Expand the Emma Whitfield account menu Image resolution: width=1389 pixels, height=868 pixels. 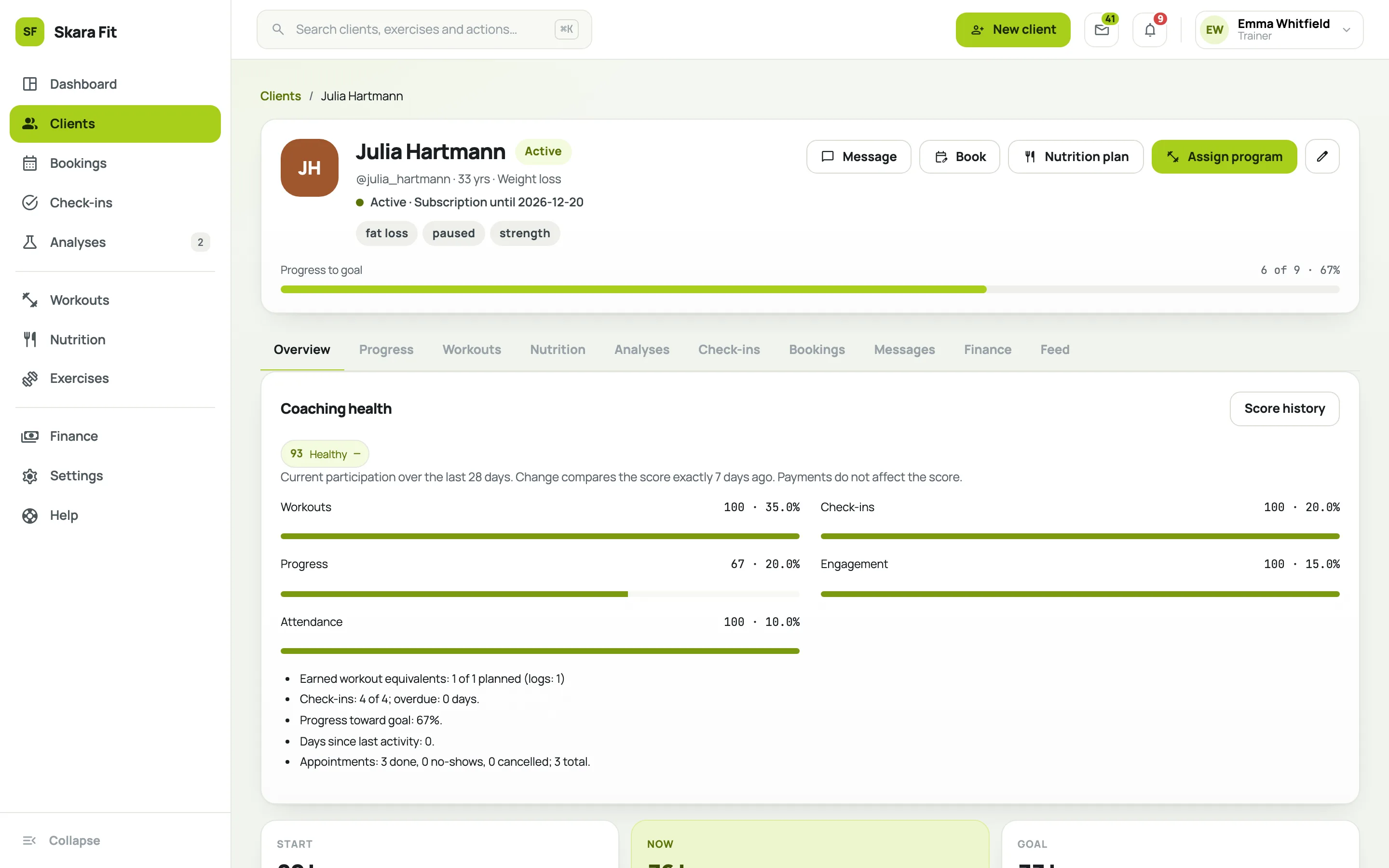click(x=1279, y=30)
